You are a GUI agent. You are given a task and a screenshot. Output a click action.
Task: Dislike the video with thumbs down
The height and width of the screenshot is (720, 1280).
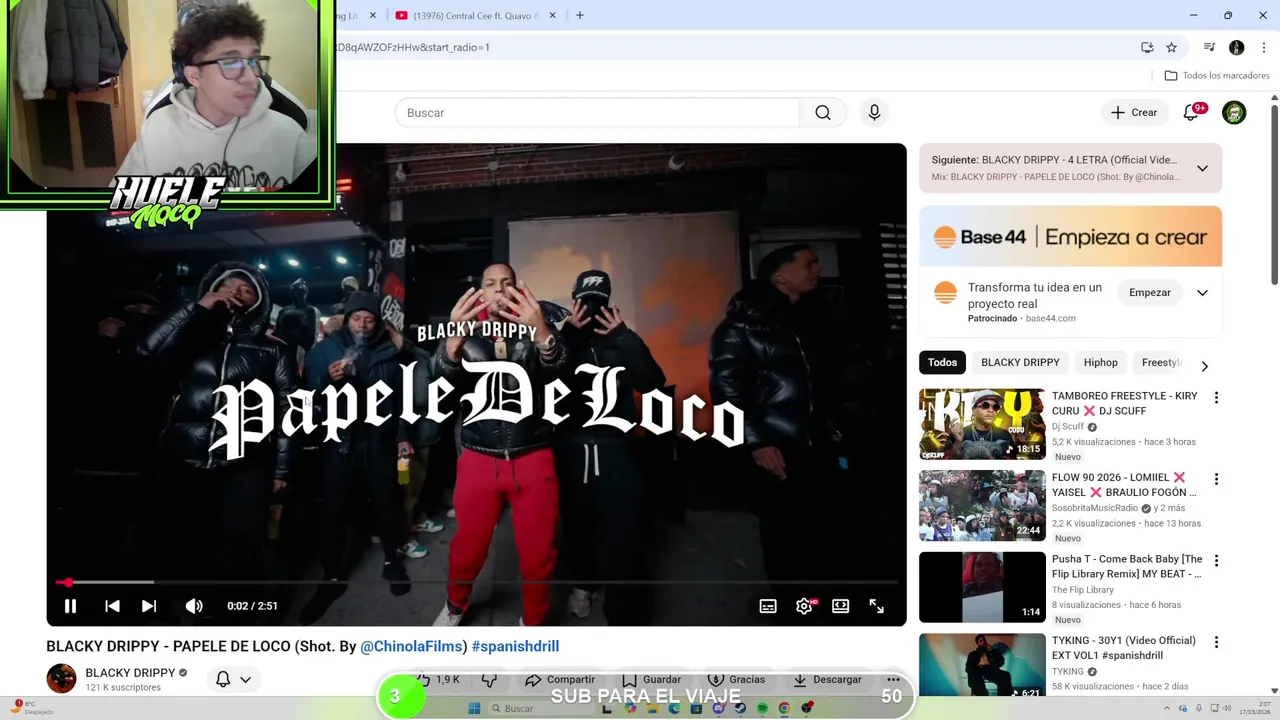coord(489,679)
